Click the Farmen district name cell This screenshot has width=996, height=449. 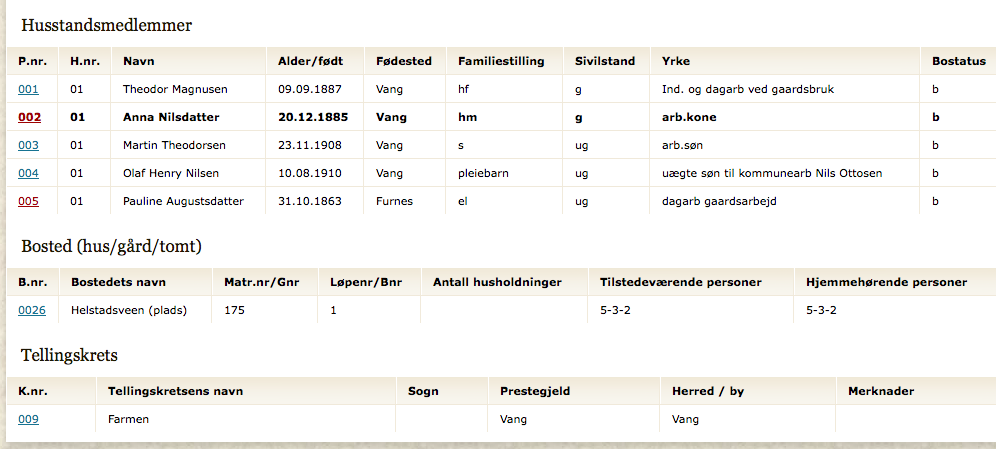(246, 419)
